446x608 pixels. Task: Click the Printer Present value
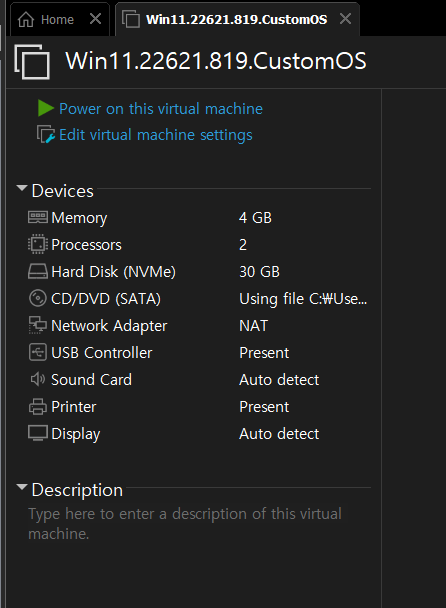(264, 407)
